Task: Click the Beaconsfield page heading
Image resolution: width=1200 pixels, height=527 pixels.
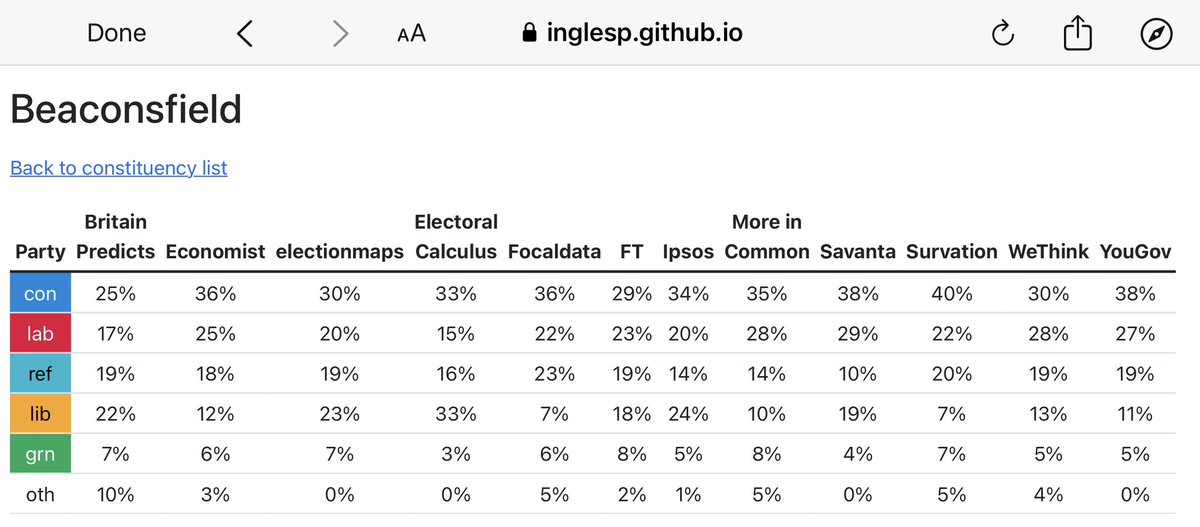Action: point(126,109)
